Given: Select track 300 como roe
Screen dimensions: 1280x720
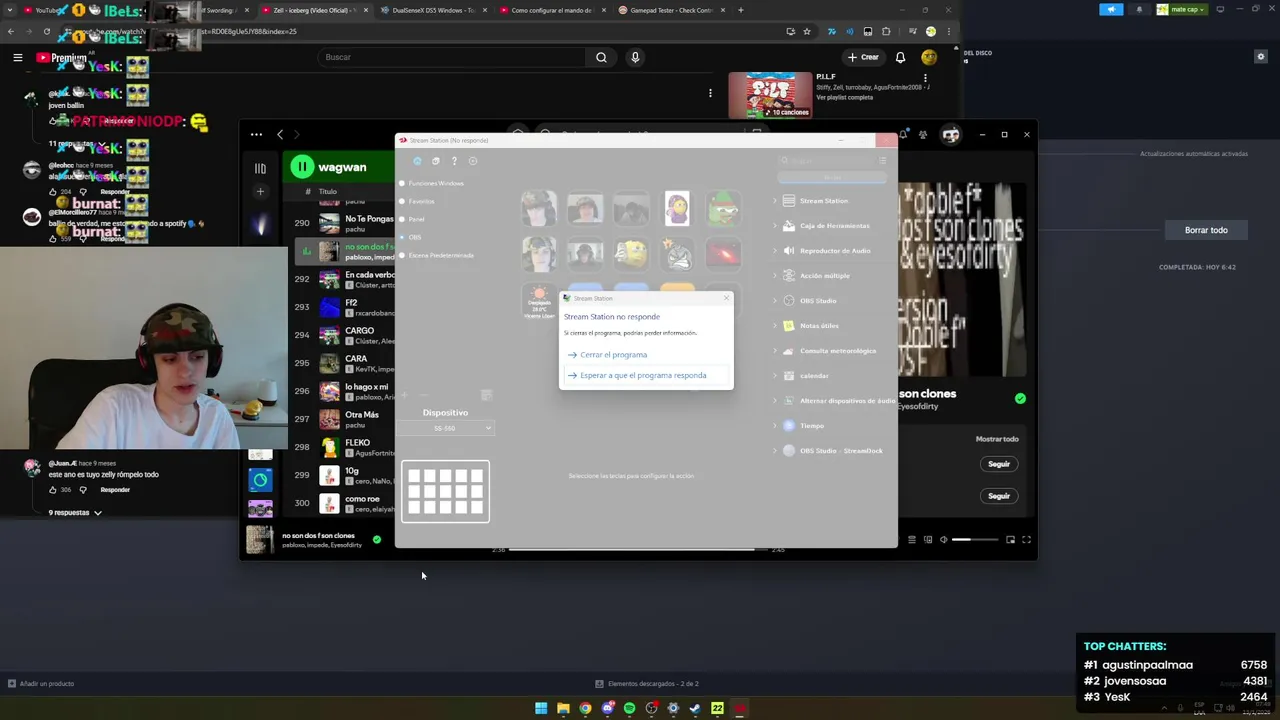Looking at the screenshot, I should pyautogui.click(x=343, y=503).
